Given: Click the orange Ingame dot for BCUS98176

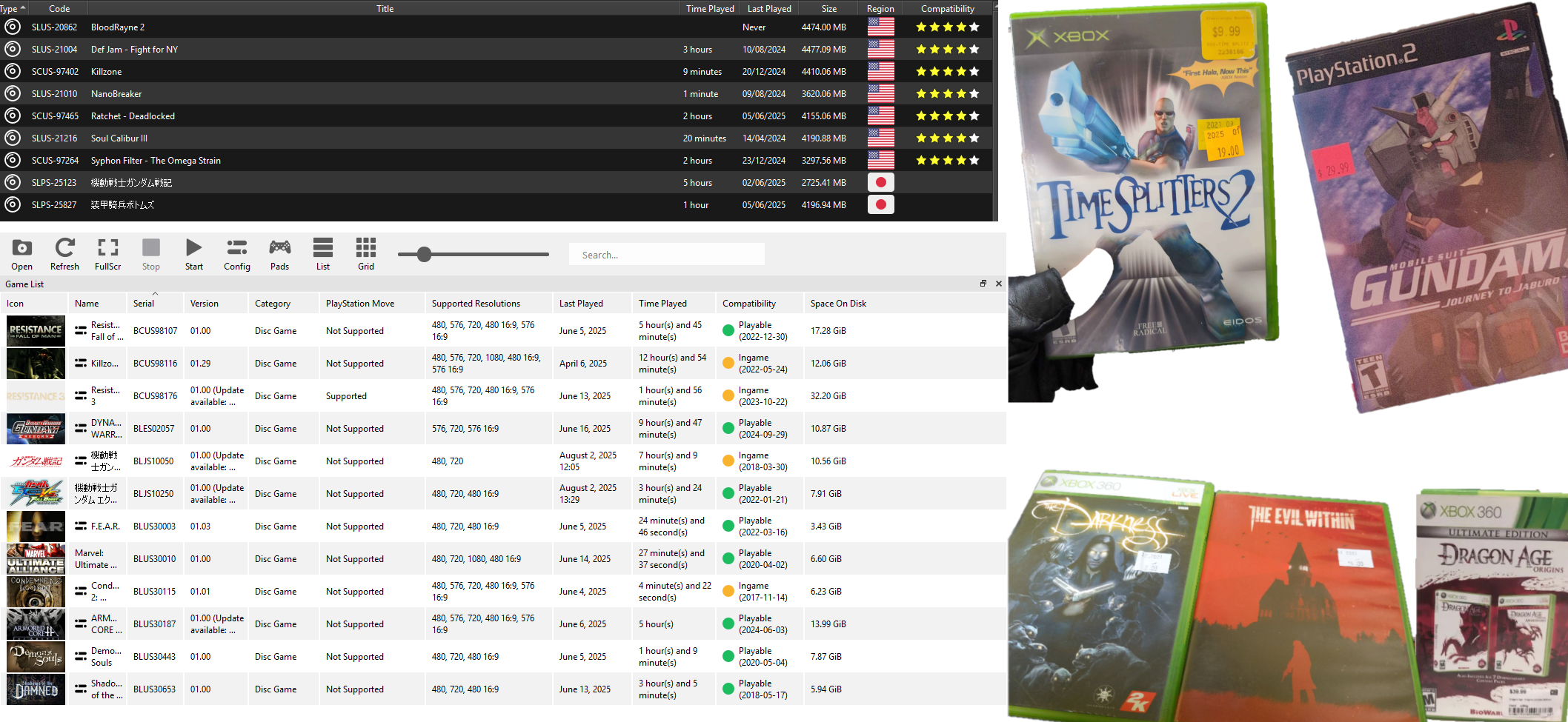Looking at the screenshot, I should (728, 396).
